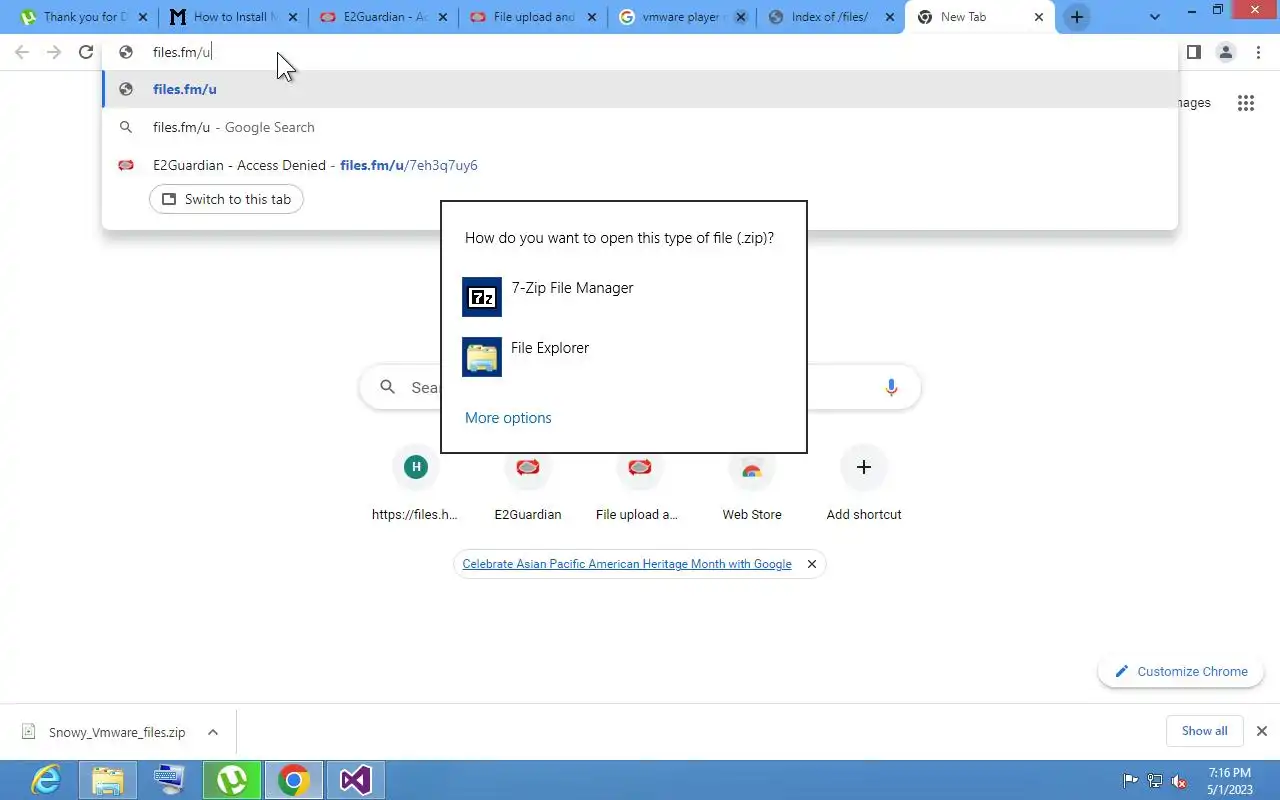The width and height of the screenshot is (1280, 800).
Task: Open network status tray icon
Action: pyautogui.click(x=1155, y=781)
